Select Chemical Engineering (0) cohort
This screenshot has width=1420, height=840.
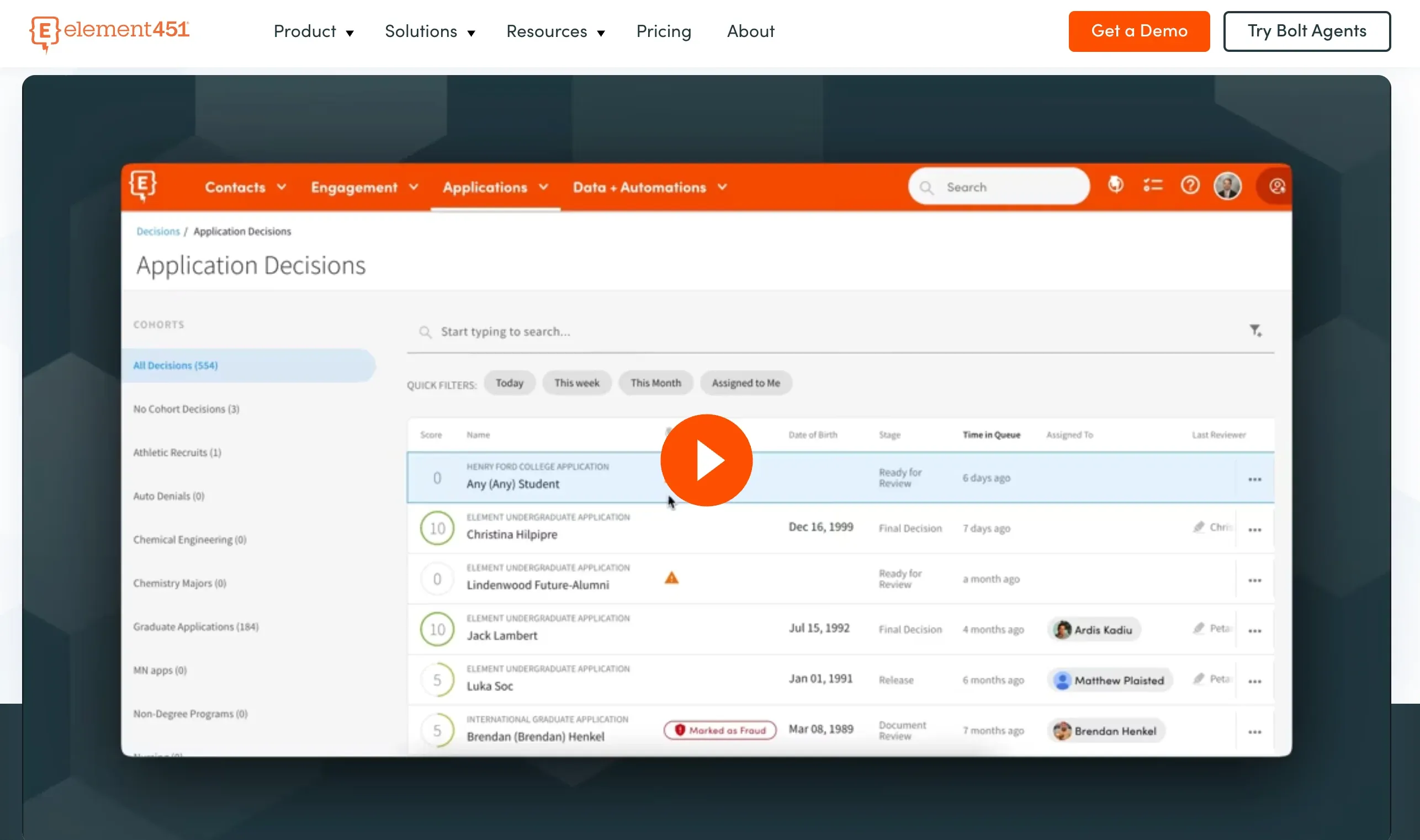click(190, 540)
